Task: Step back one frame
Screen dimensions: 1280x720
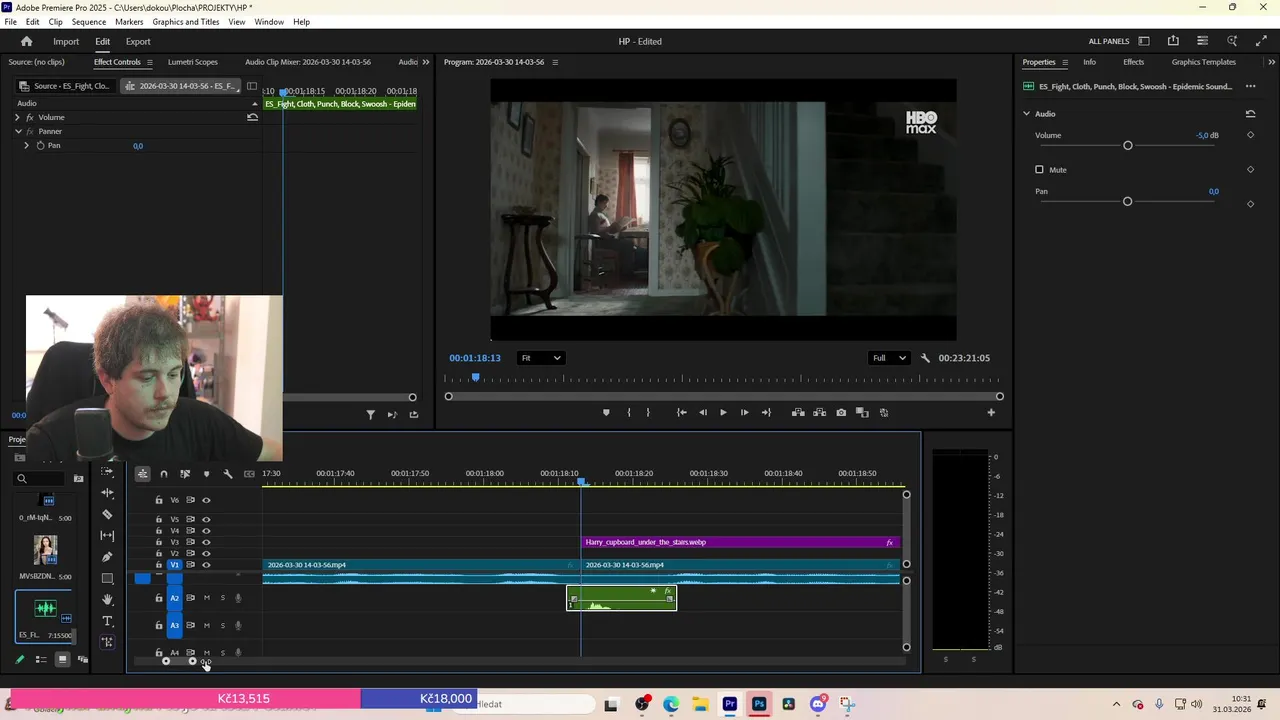Action: point(702,412)
